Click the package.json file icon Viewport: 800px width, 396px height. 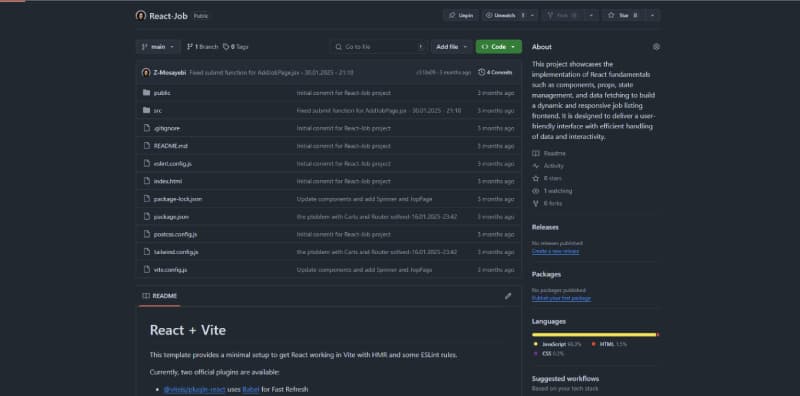pyautogui.click(x=146, y=217)
